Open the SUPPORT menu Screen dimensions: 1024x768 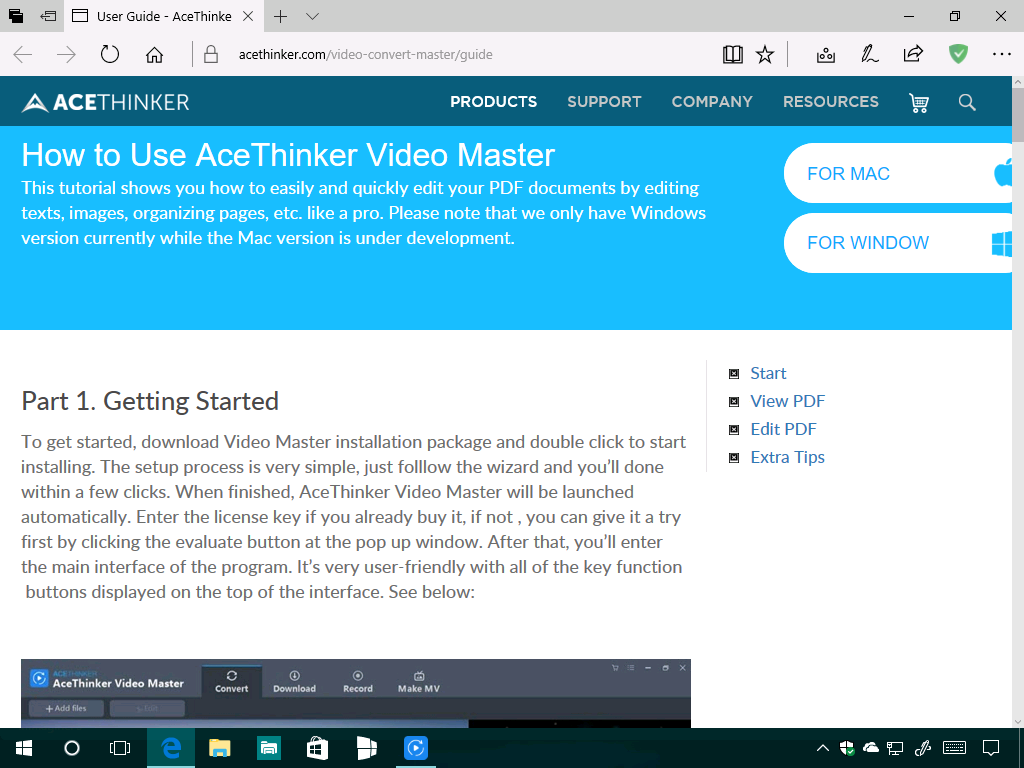click(604, 102)
